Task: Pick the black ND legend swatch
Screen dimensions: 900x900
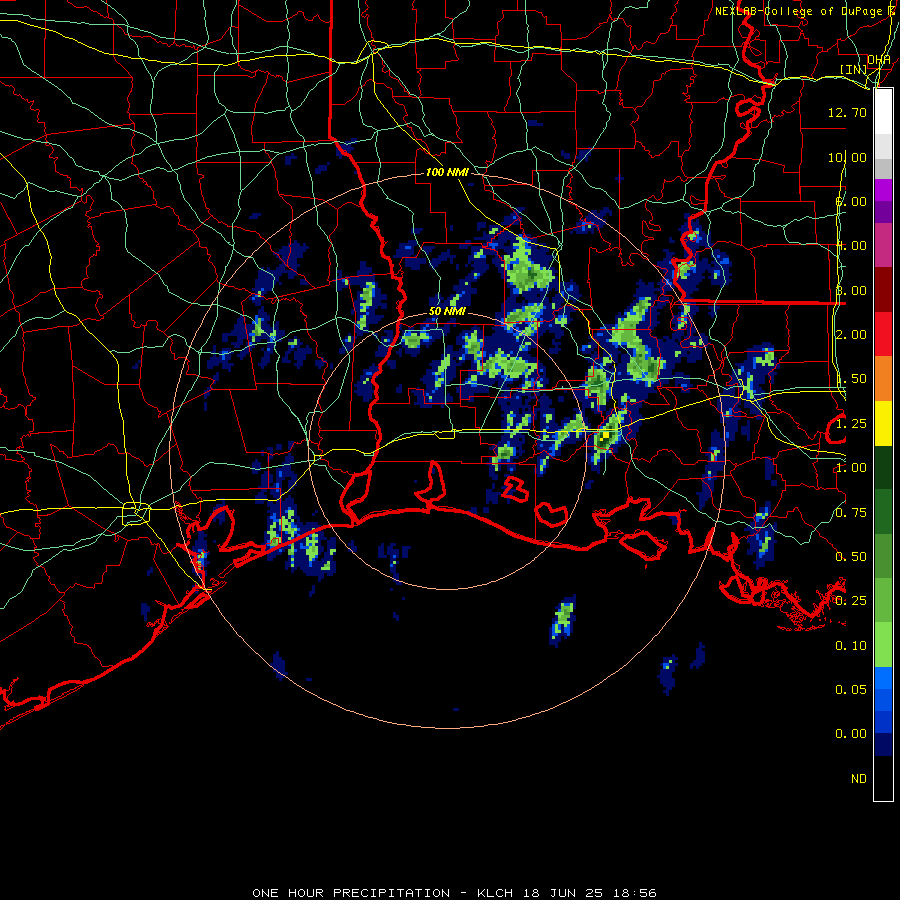Action: pos(883,778)
